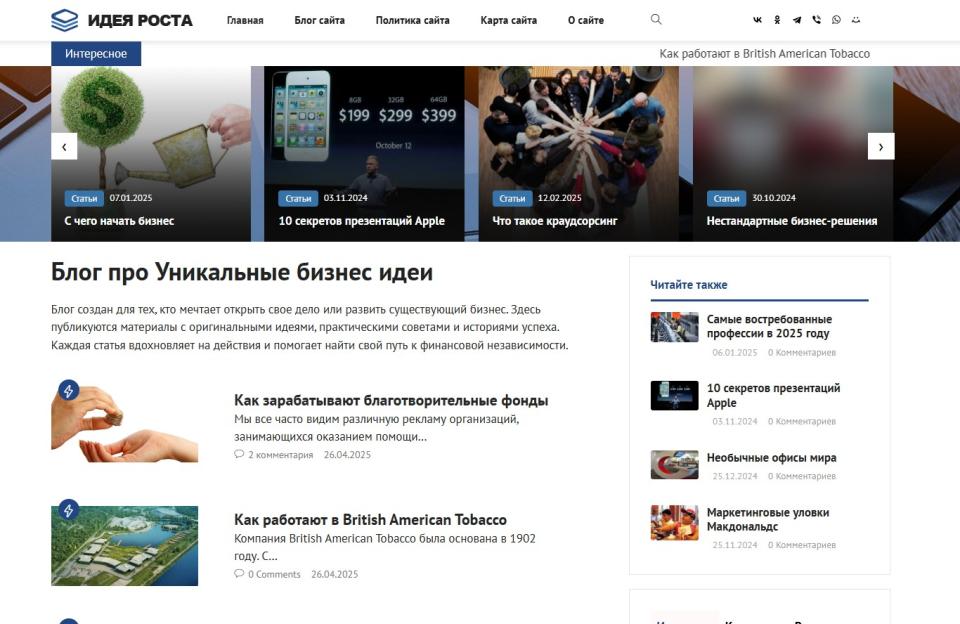Screen dimensions: 960x624
Task: Open Блог сайта menu item
Action: coord(320,20)
